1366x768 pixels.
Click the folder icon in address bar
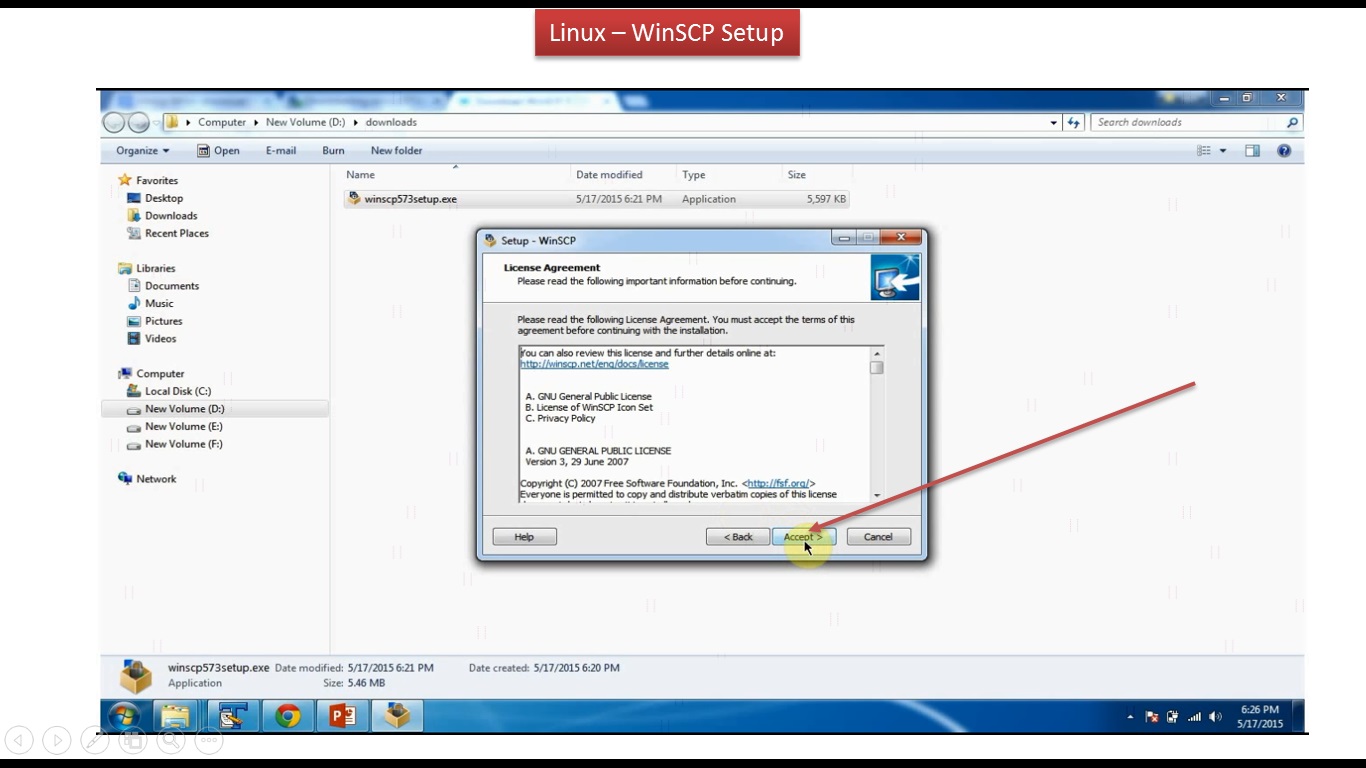click(172, 122)
